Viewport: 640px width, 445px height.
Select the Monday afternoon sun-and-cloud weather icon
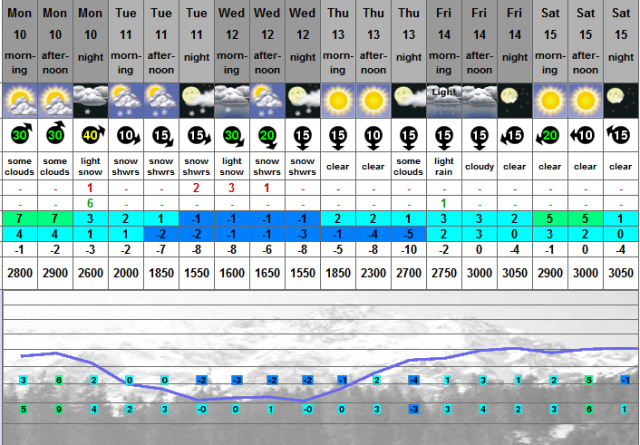[x=55, y=101]
